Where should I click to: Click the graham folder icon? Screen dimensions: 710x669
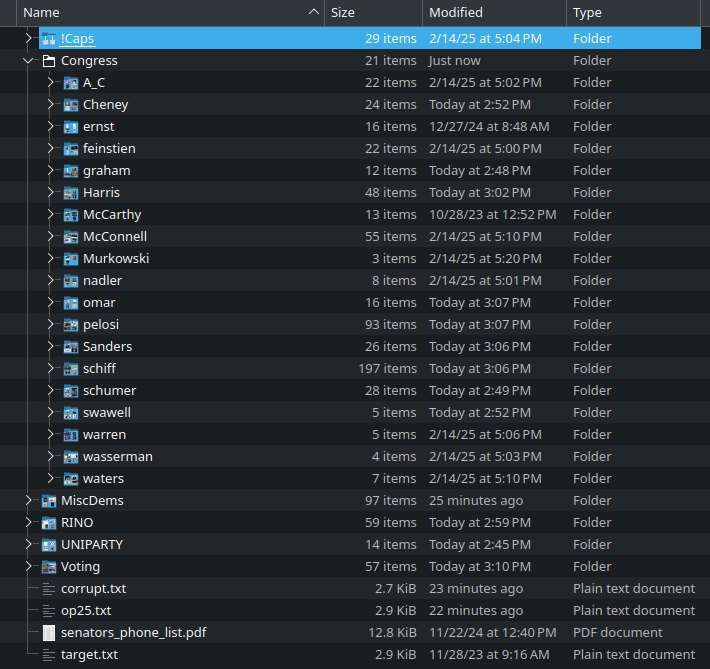tap(71, 171)
